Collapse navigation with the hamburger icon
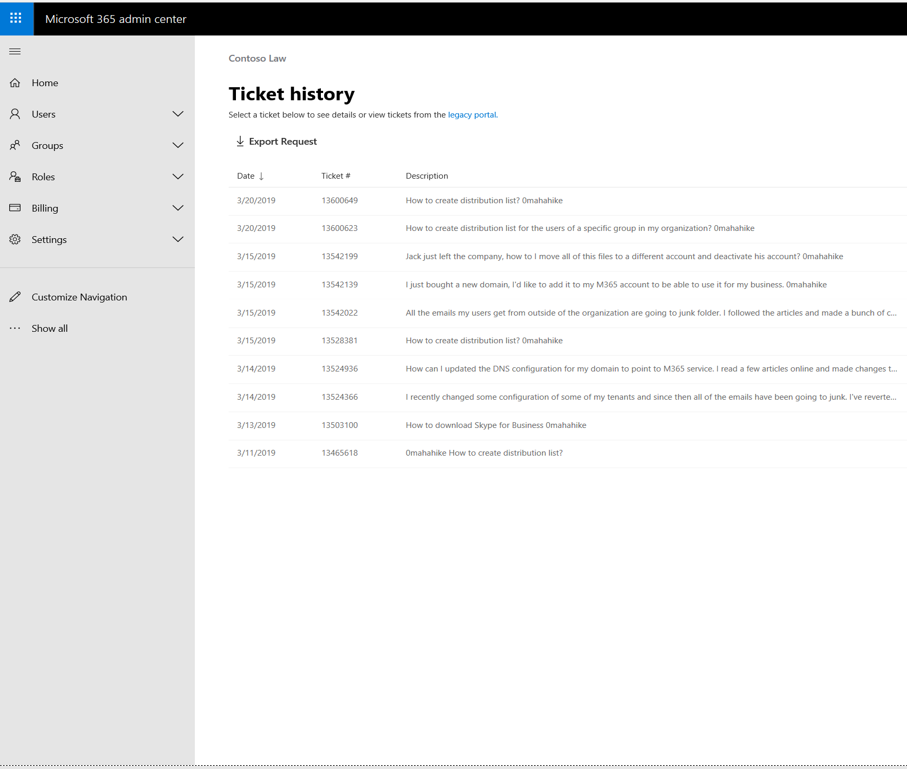 point(15,51)
